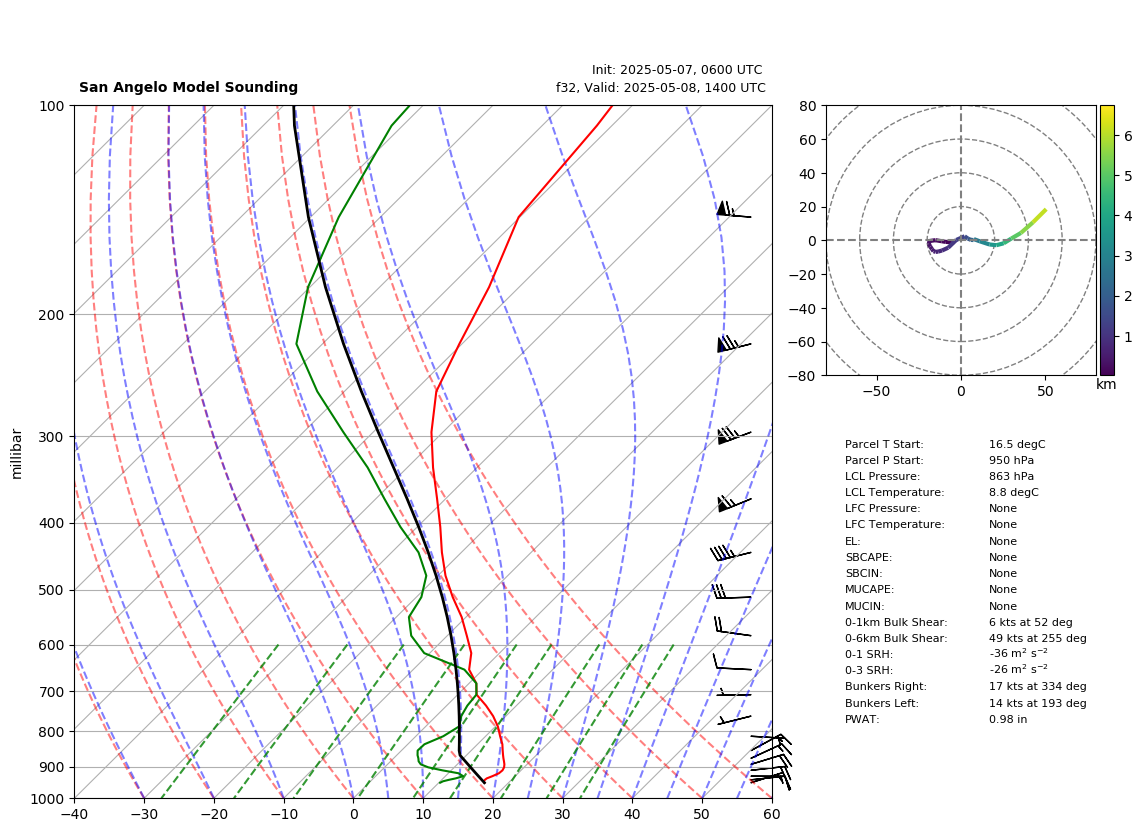The height and width of the screenshot is (832, 1142).
Task: Click the 100 pressure tick label
Action: coord(52,106)
